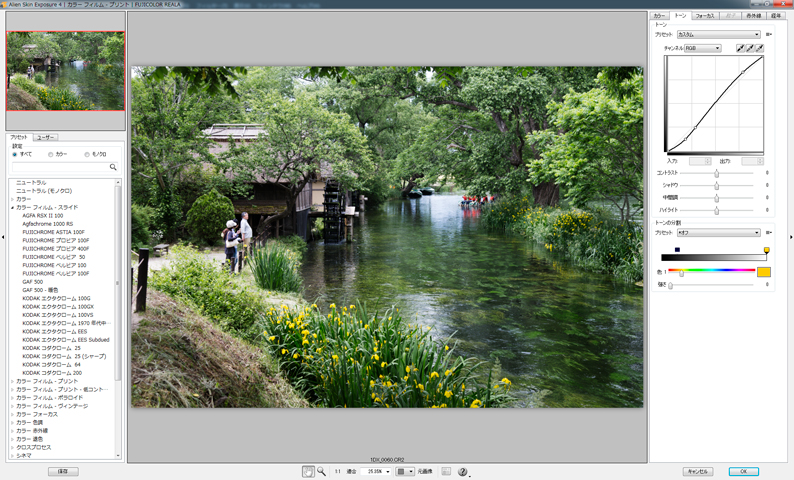Image resolution: width=794 pixels, height=480 pixels.
Task: Select the モノクロ filter radio button
Action: (87, 154)
